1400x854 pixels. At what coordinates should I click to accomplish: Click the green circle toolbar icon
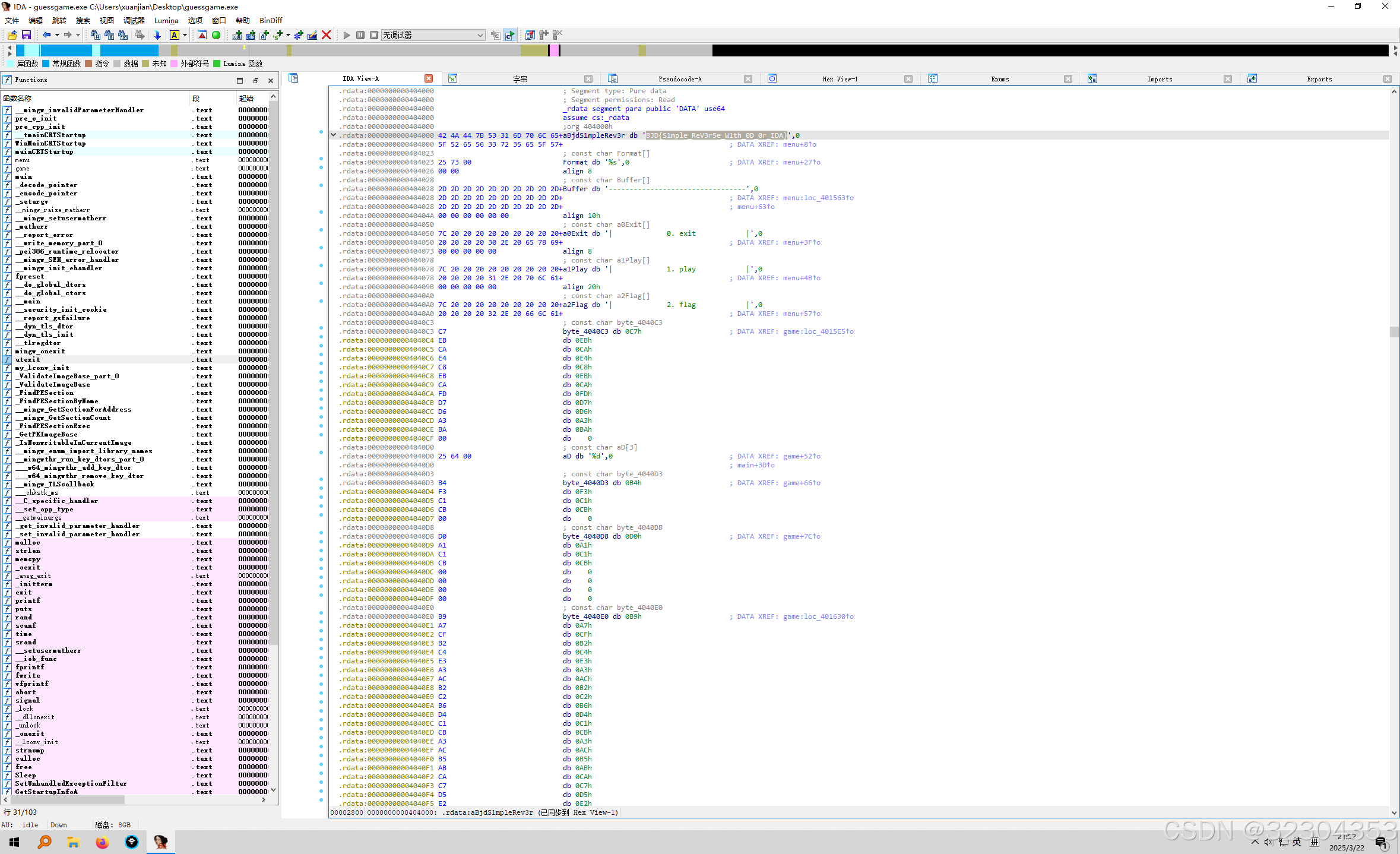216,35
